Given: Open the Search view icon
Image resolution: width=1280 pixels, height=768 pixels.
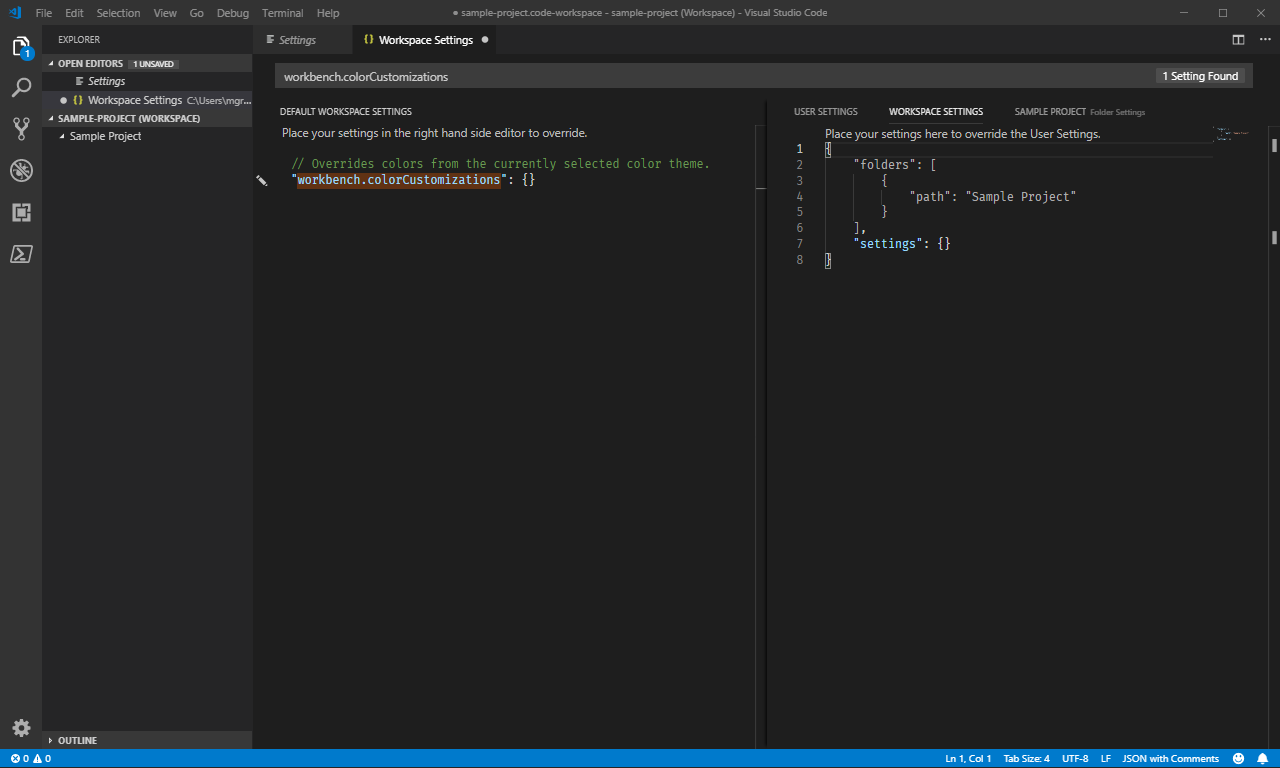Looking at the screenshot, I should [x=21, y=88].
